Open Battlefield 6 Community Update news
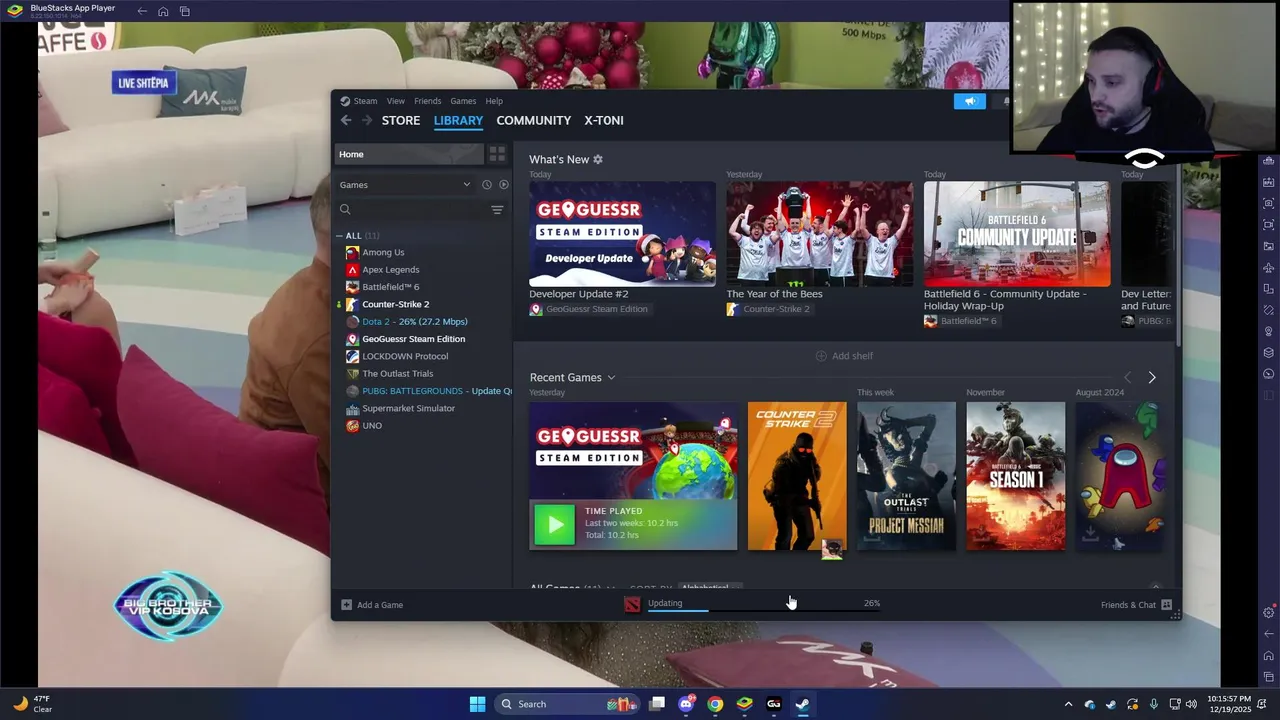1280x720 pixels. [x=1017, y=234]
